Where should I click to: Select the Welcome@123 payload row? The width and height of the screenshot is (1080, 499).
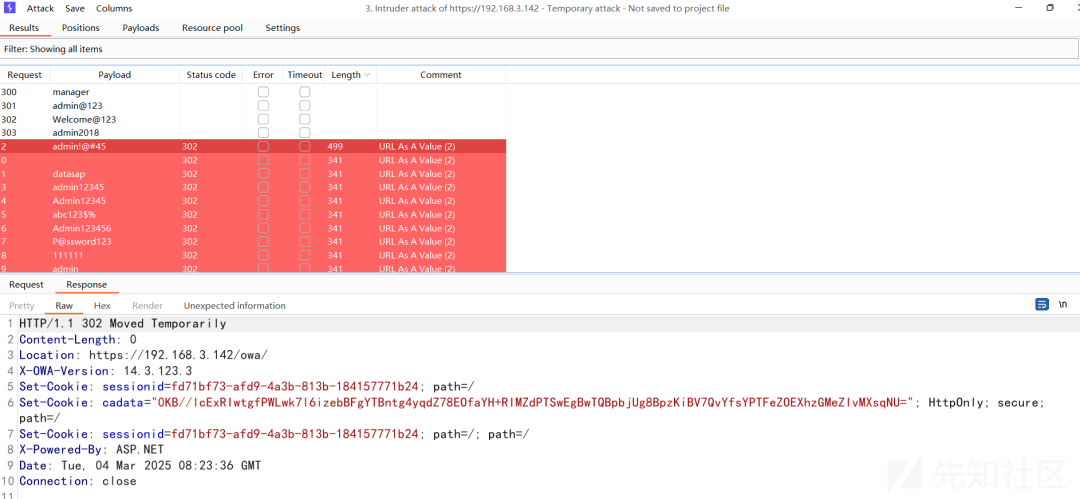(253, 119)
